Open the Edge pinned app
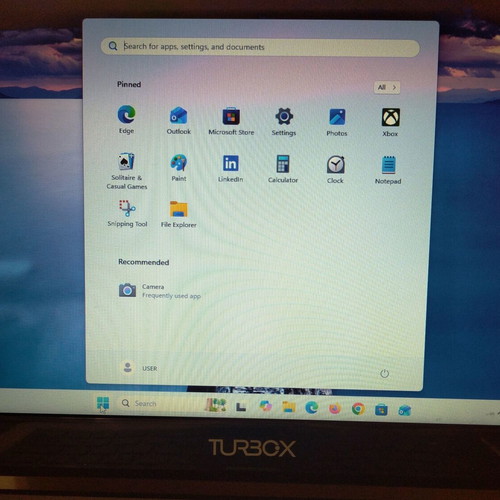Viewport: 500px width, 500px height. [x=126, y=119]
